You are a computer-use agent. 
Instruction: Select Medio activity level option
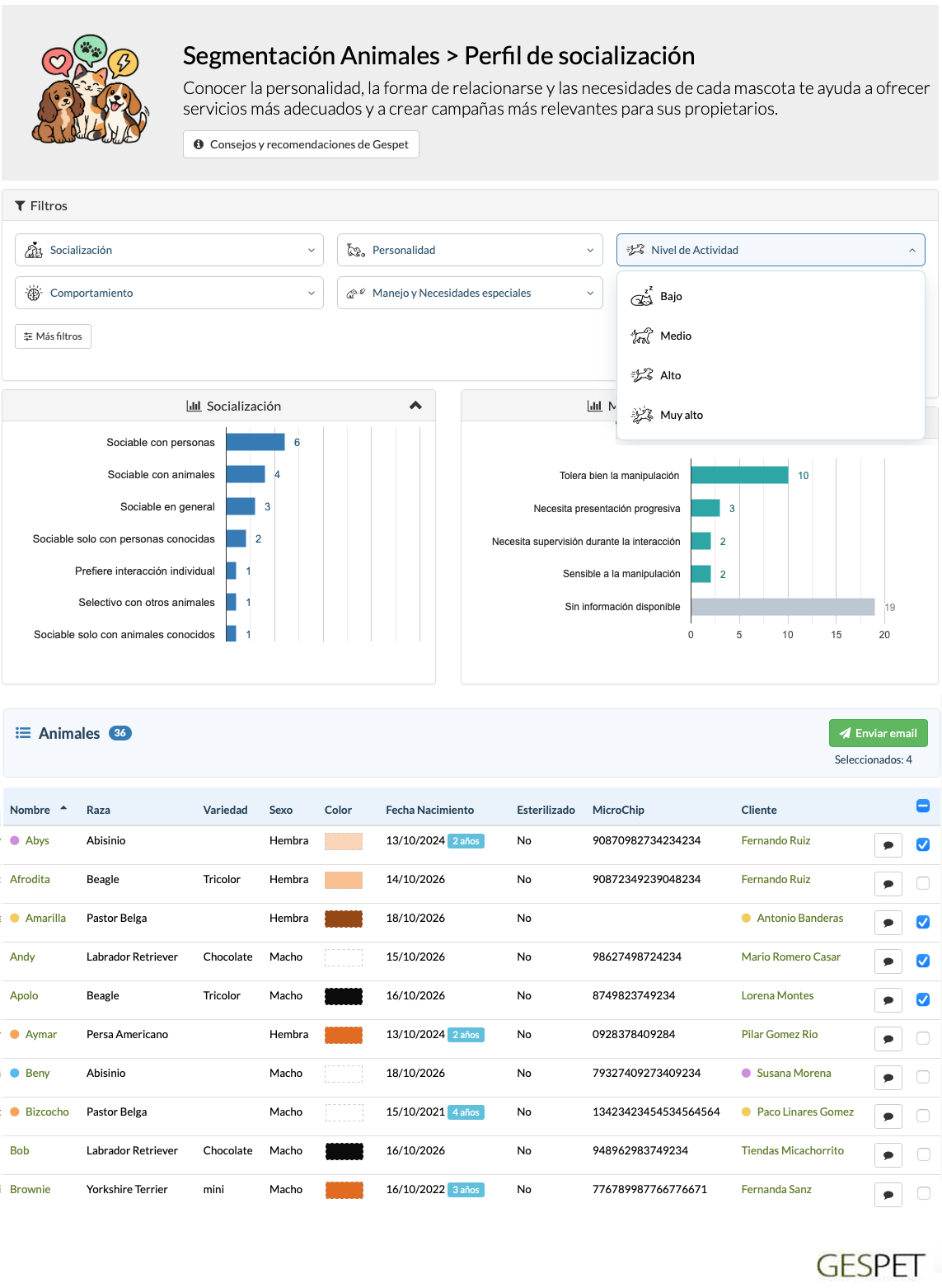[771, 336]
